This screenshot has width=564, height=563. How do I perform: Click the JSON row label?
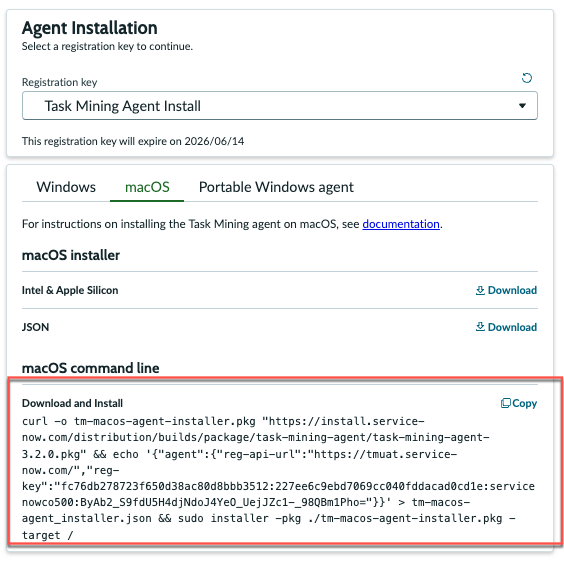coord(36,327)
